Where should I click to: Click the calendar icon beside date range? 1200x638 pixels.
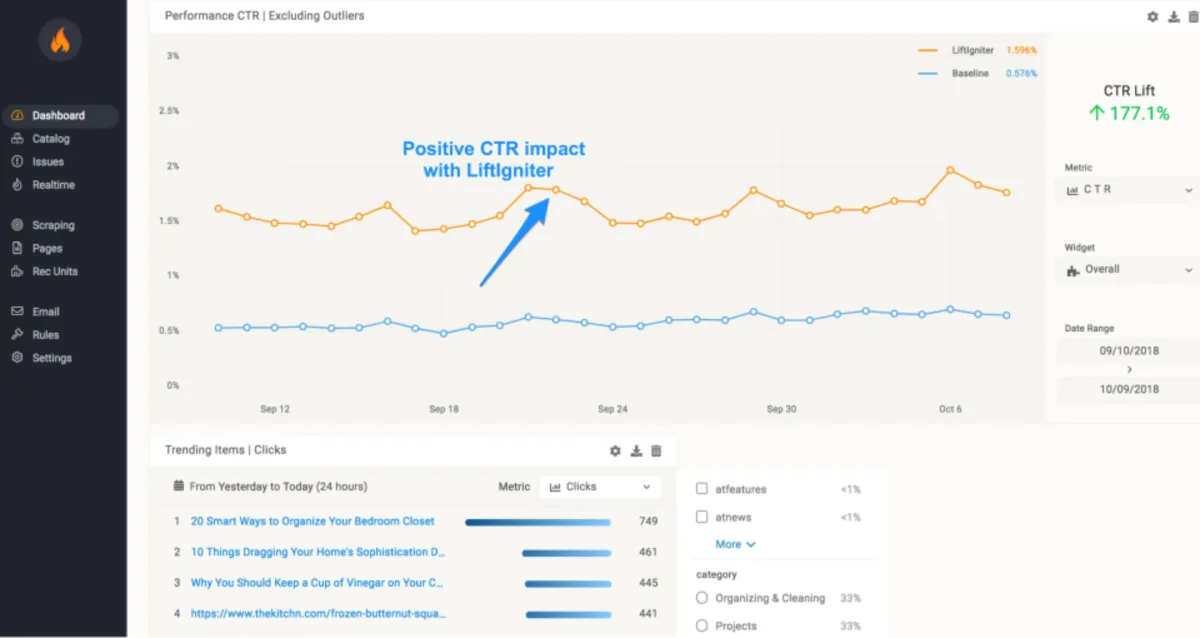tap(178, 487)
